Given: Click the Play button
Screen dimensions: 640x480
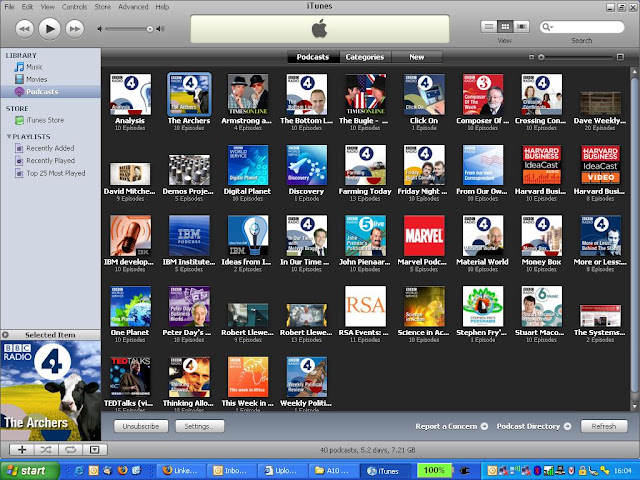Looking at the screenshot, I should (50, 29).
